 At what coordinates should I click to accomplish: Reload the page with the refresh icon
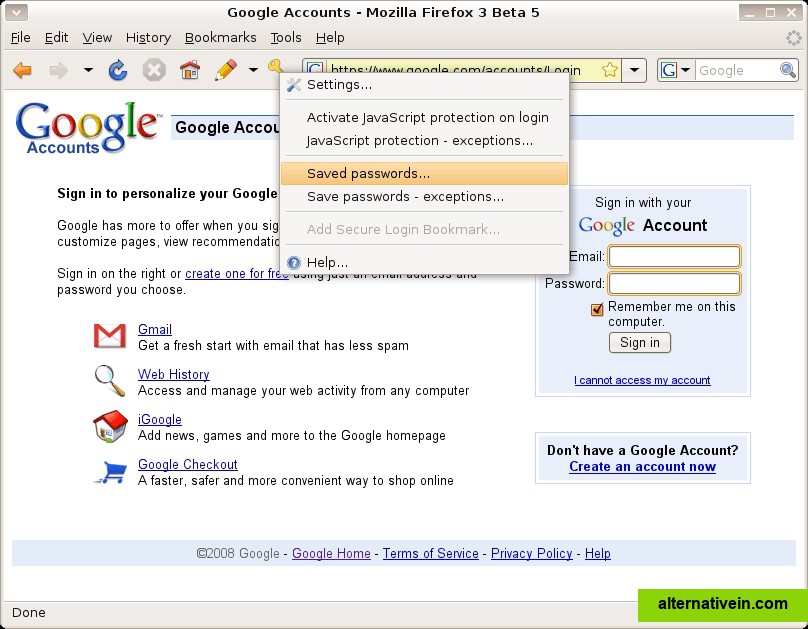(x=118, y=70)
